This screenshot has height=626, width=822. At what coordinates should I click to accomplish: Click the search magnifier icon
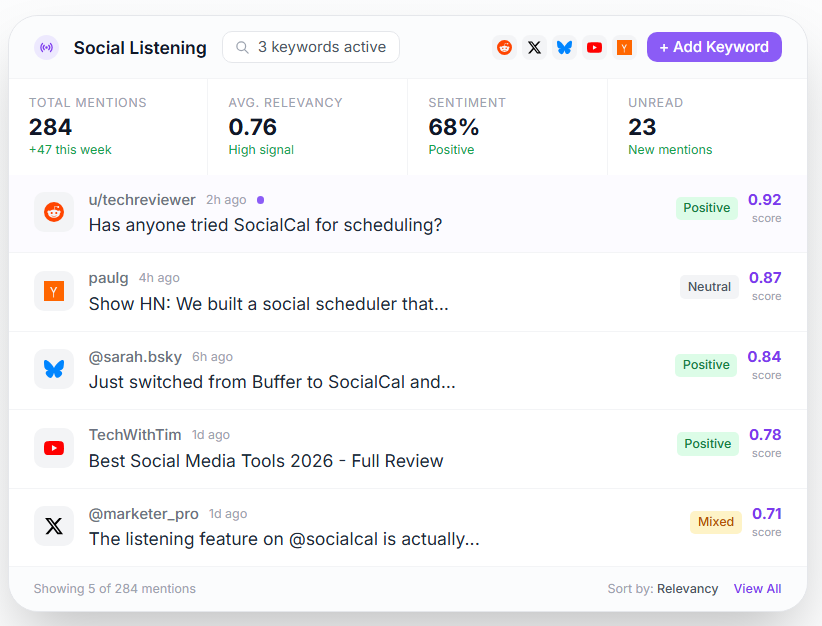242,48
